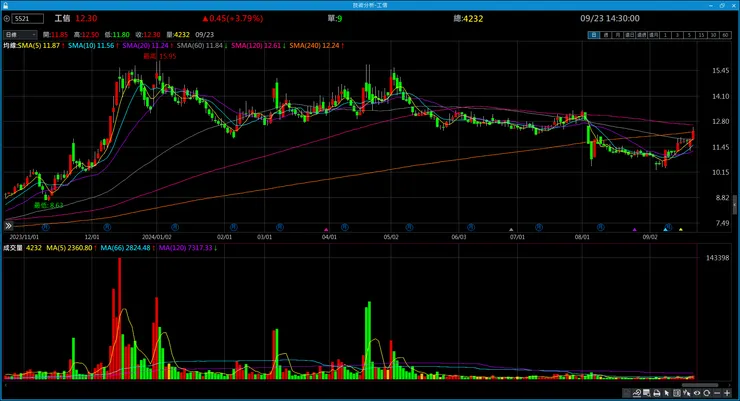The image size is (740, 401).
Task: Click the indicator chart icon in bottom toolbar
Action: tap(637, 393)
